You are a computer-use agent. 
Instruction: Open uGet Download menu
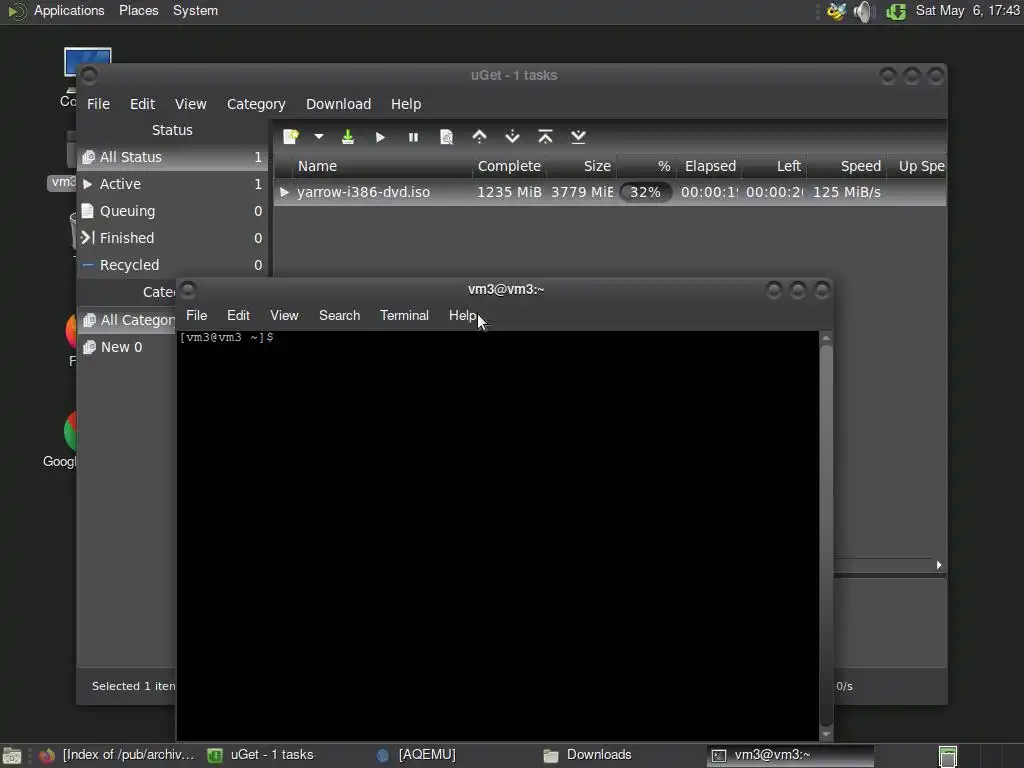338,104
